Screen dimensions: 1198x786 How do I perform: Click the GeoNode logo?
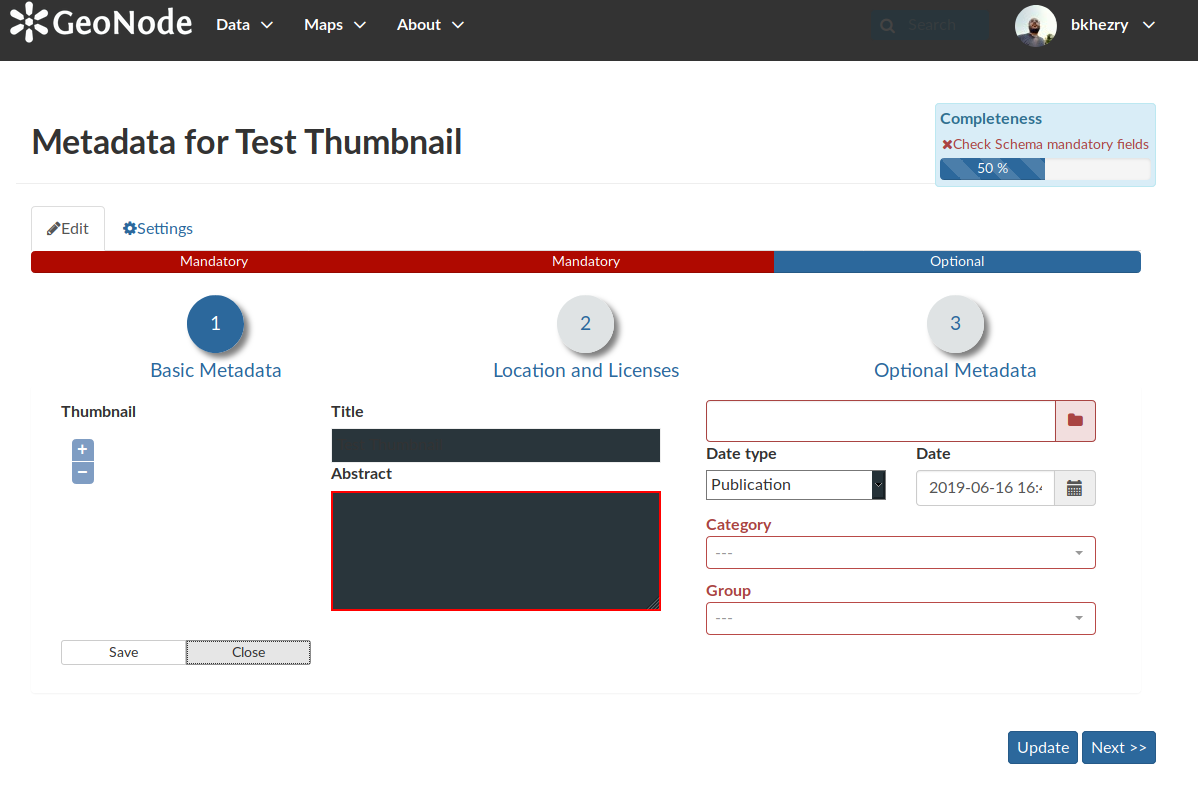(101, 22)
